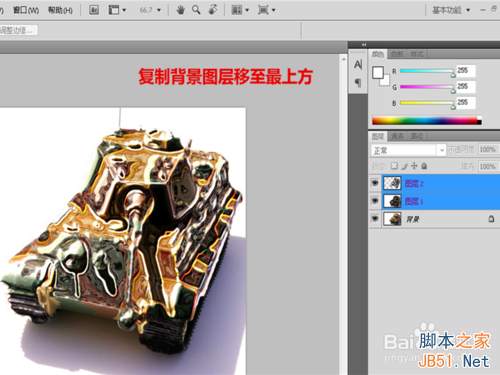Select the Hand tool icon
Screen dimensions: 500x375
point(180,10)
